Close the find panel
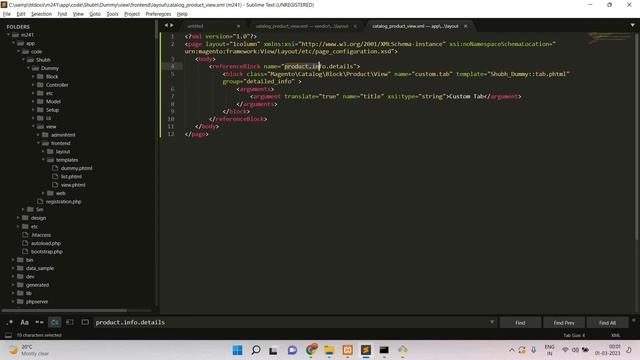The image size is (640, 360). (x=634, y=320)
